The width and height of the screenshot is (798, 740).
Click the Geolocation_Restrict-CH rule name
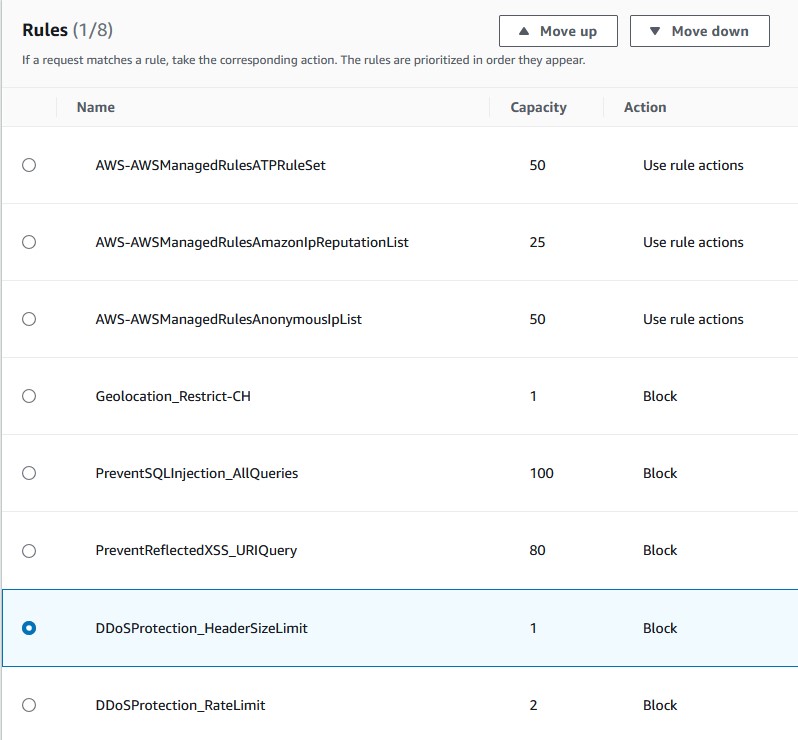tap(173, 396)
